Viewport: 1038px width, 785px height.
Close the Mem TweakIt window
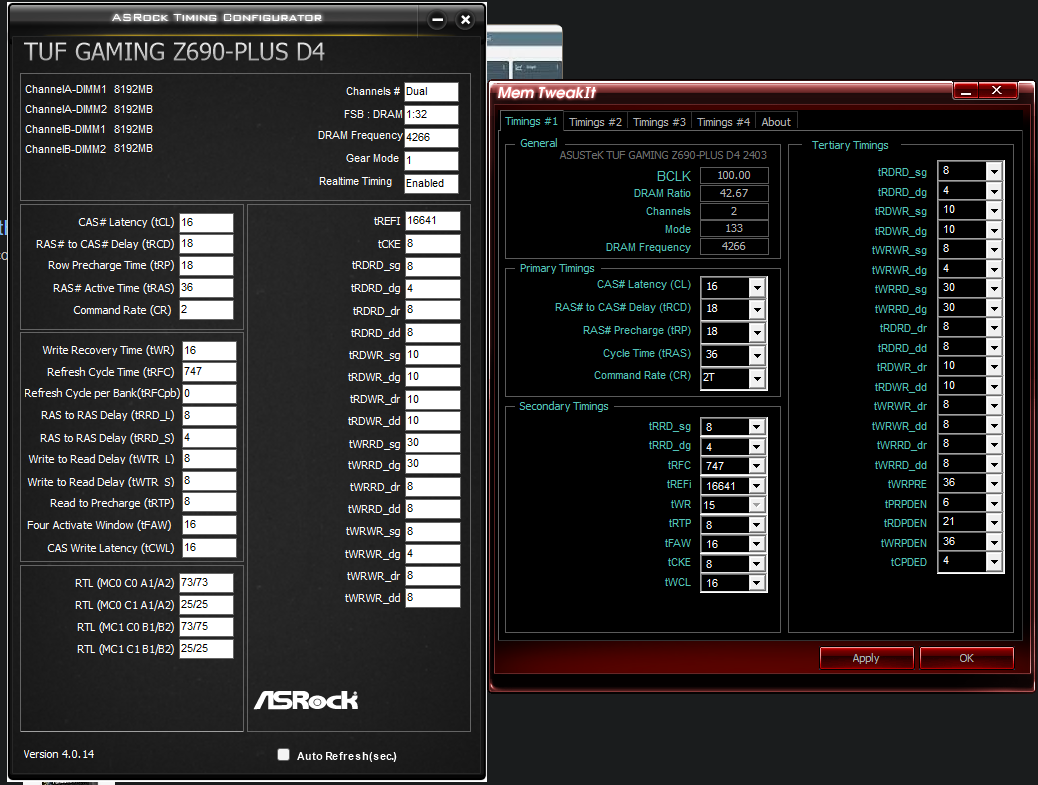click(x=997, y=91)
